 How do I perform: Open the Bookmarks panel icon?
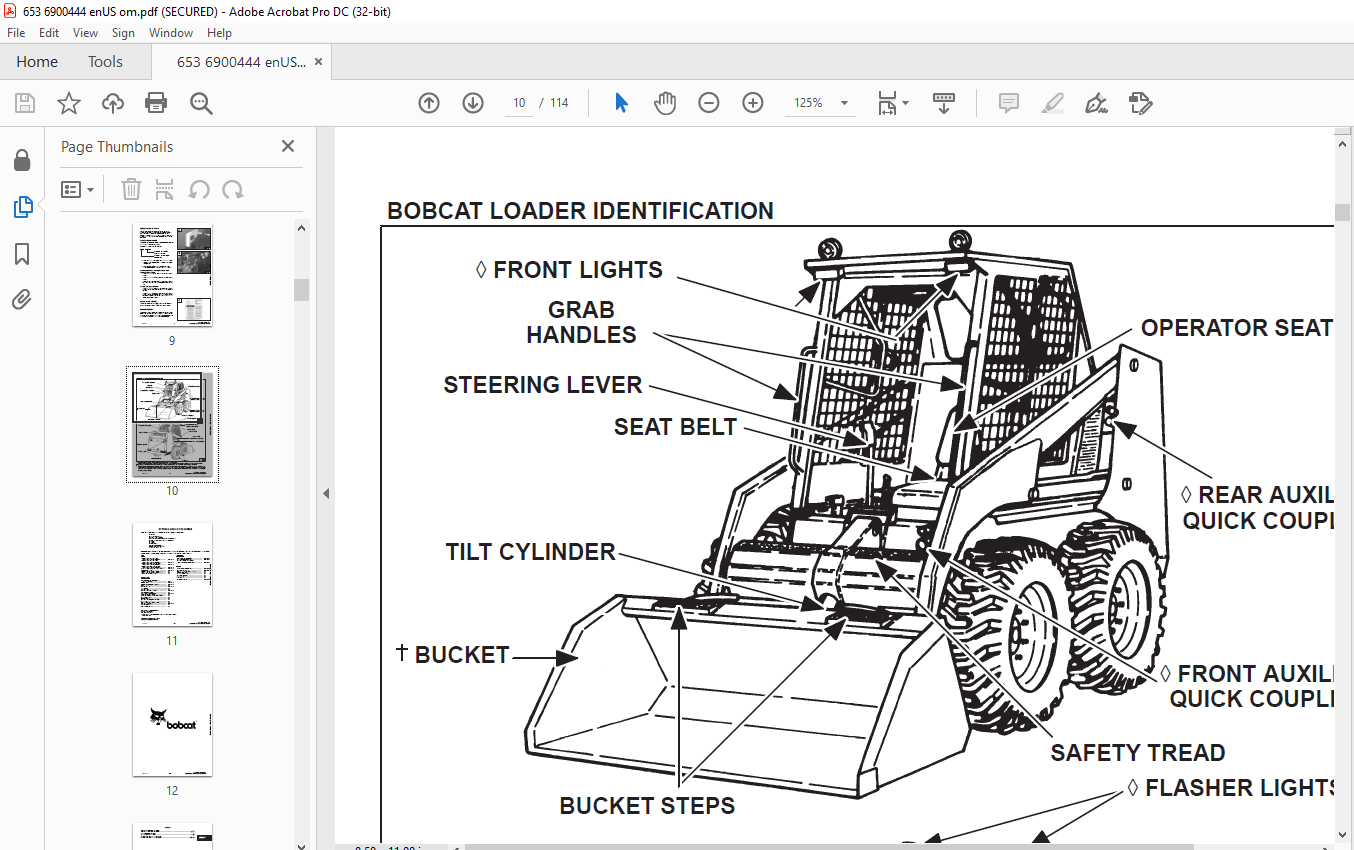coord(22,254)
